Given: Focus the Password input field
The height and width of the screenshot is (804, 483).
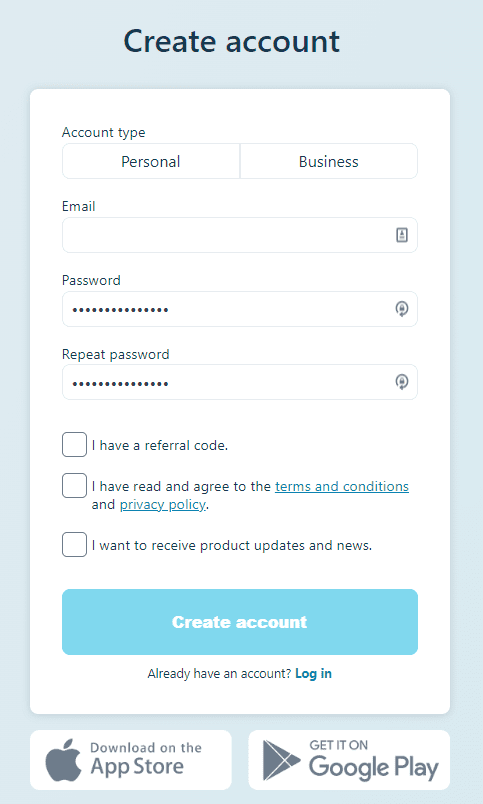Looking at the screenshot, I should (x=240, y=309).
